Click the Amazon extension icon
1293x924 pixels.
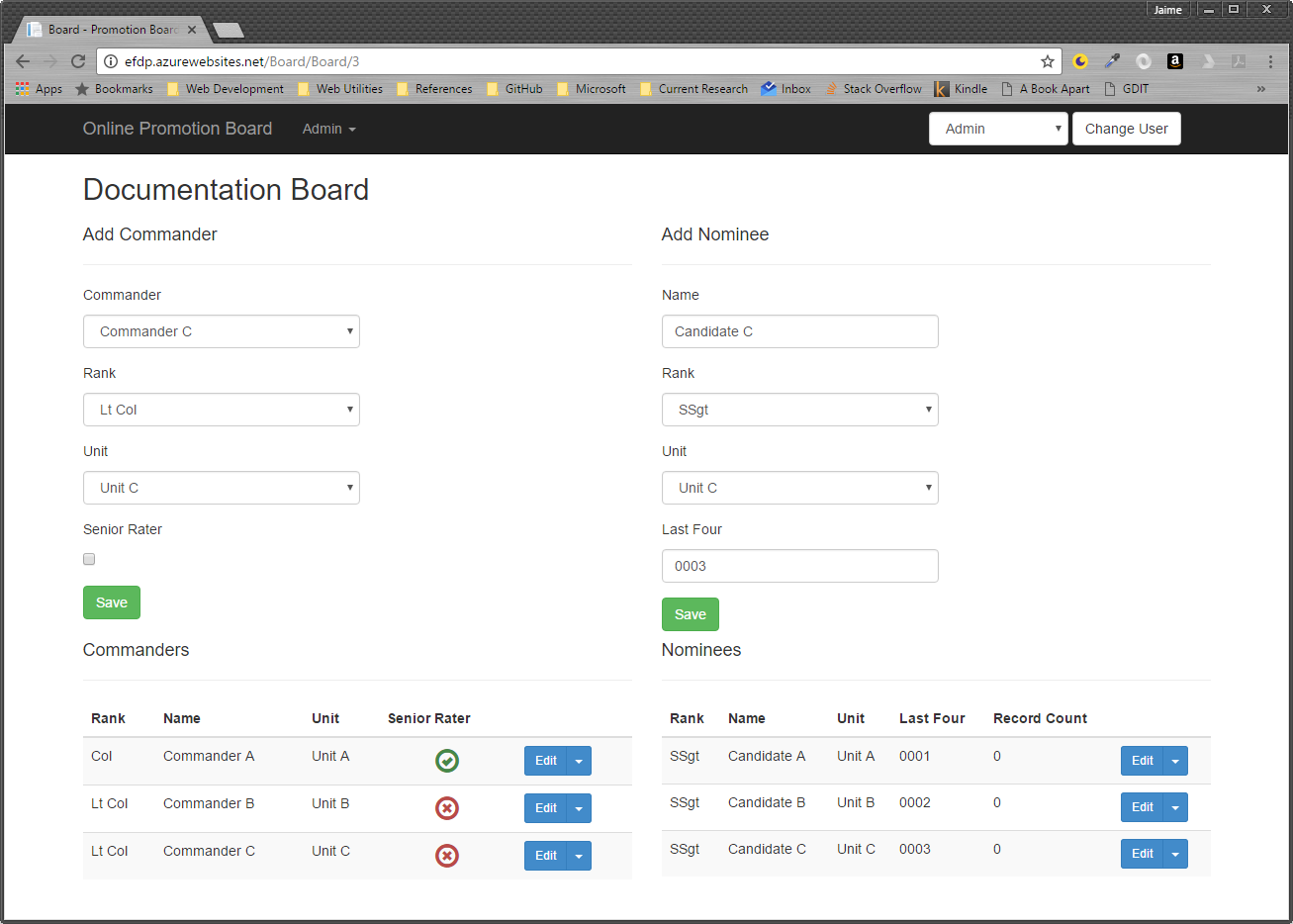click(1175, 61)
